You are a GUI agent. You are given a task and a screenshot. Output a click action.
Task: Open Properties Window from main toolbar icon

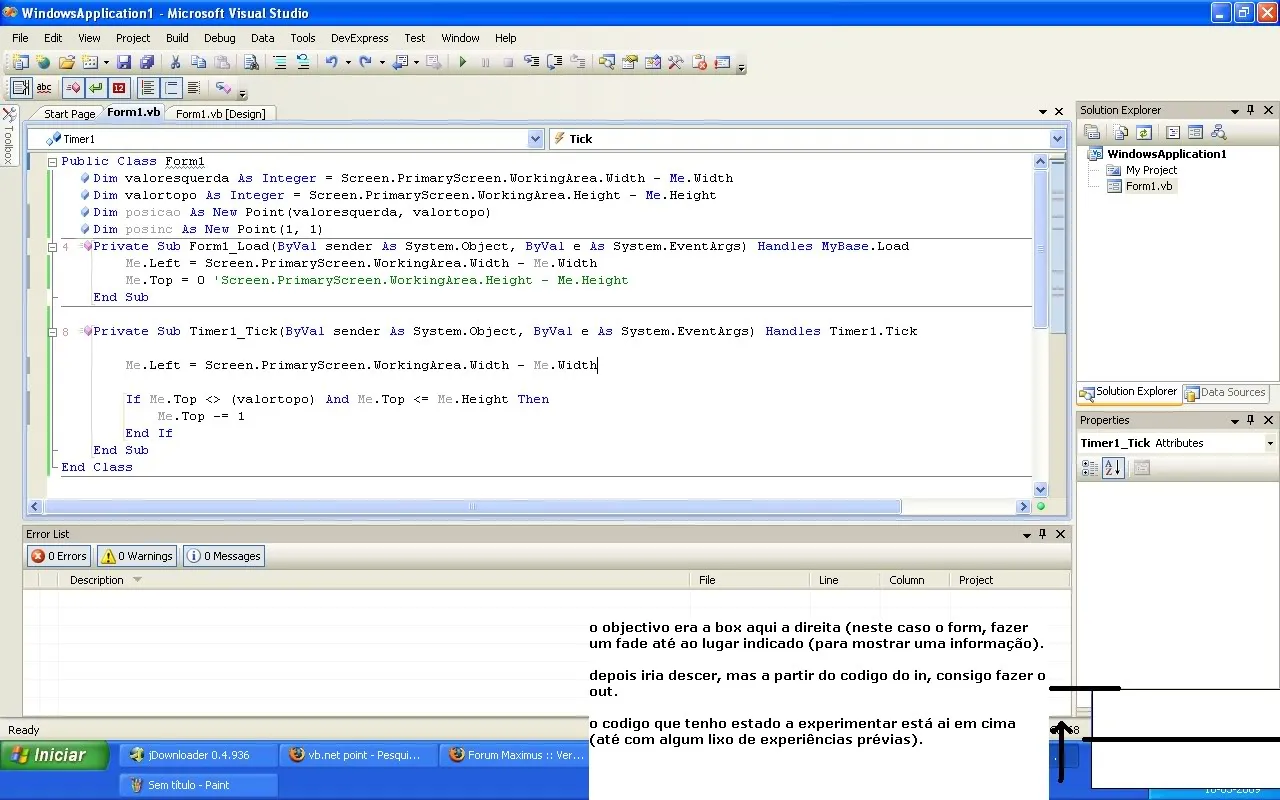[x=629, y=62]
